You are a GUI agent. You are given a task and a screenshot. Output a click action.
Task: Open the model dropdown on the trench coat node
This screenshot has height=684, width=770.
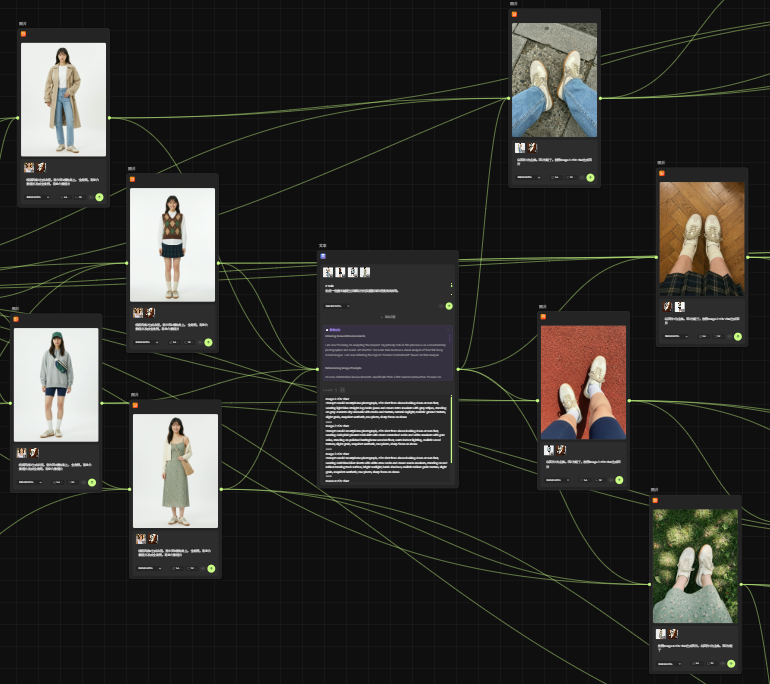click(x=37, y=197)
